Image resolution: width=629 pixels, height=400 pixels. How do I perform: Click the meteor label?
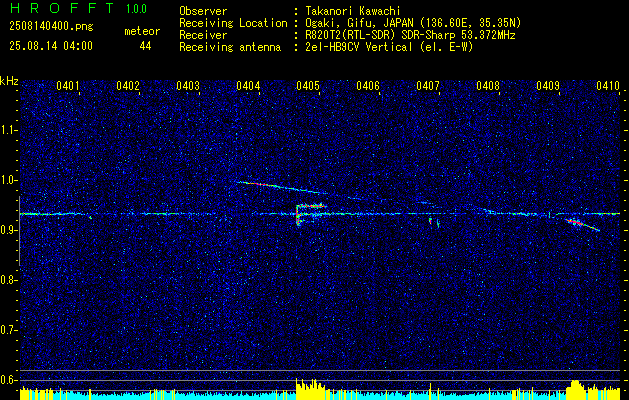coord(142,31)
